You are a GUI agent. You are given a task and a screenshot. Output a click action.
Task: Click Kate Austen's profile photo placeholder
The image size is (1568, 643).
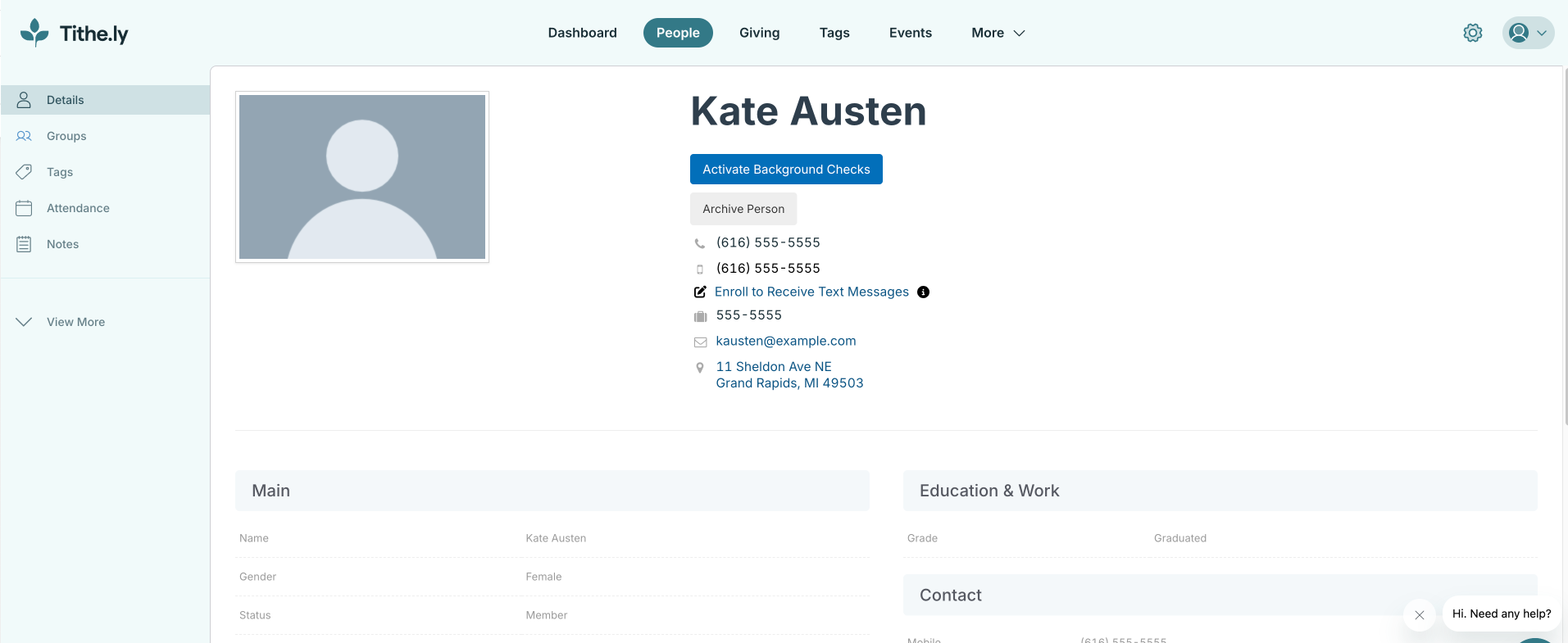362,177
